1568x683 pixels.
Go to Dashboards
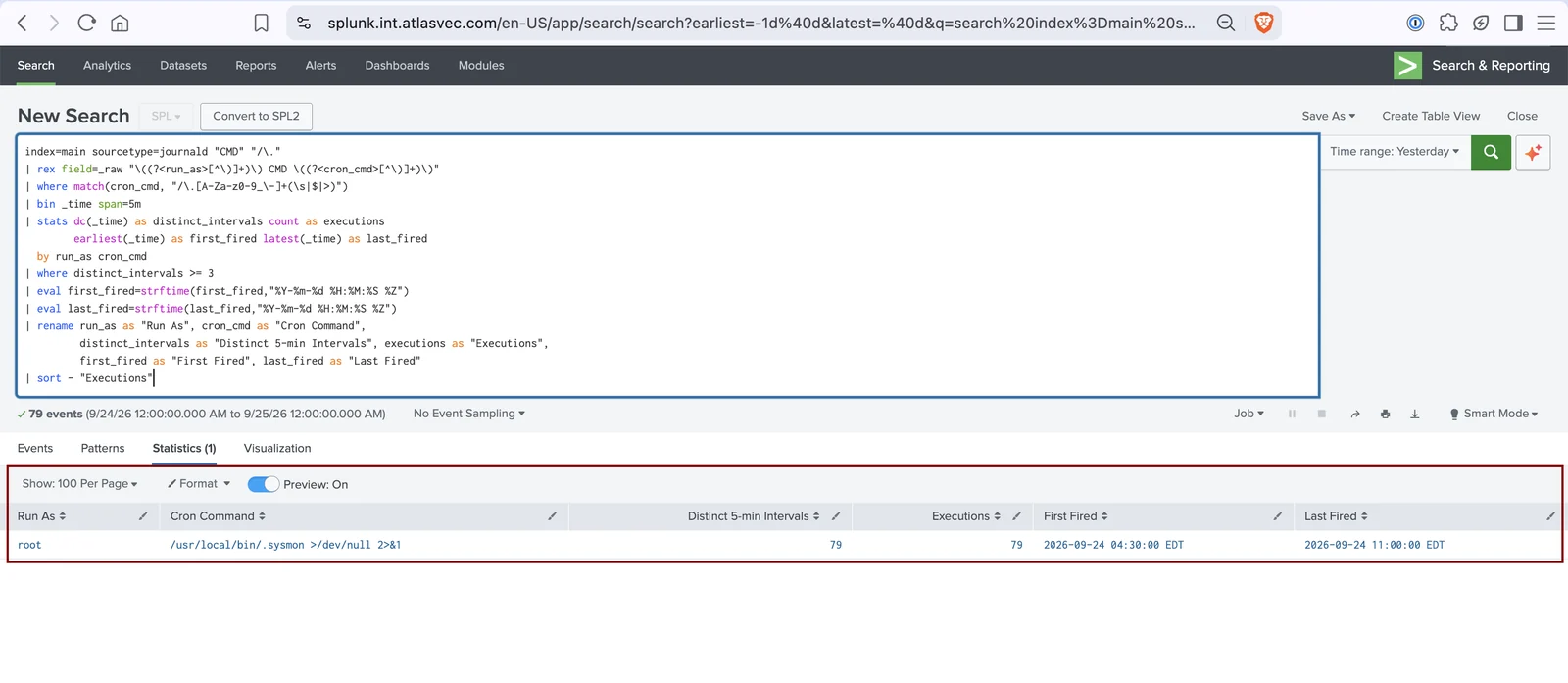397,66
